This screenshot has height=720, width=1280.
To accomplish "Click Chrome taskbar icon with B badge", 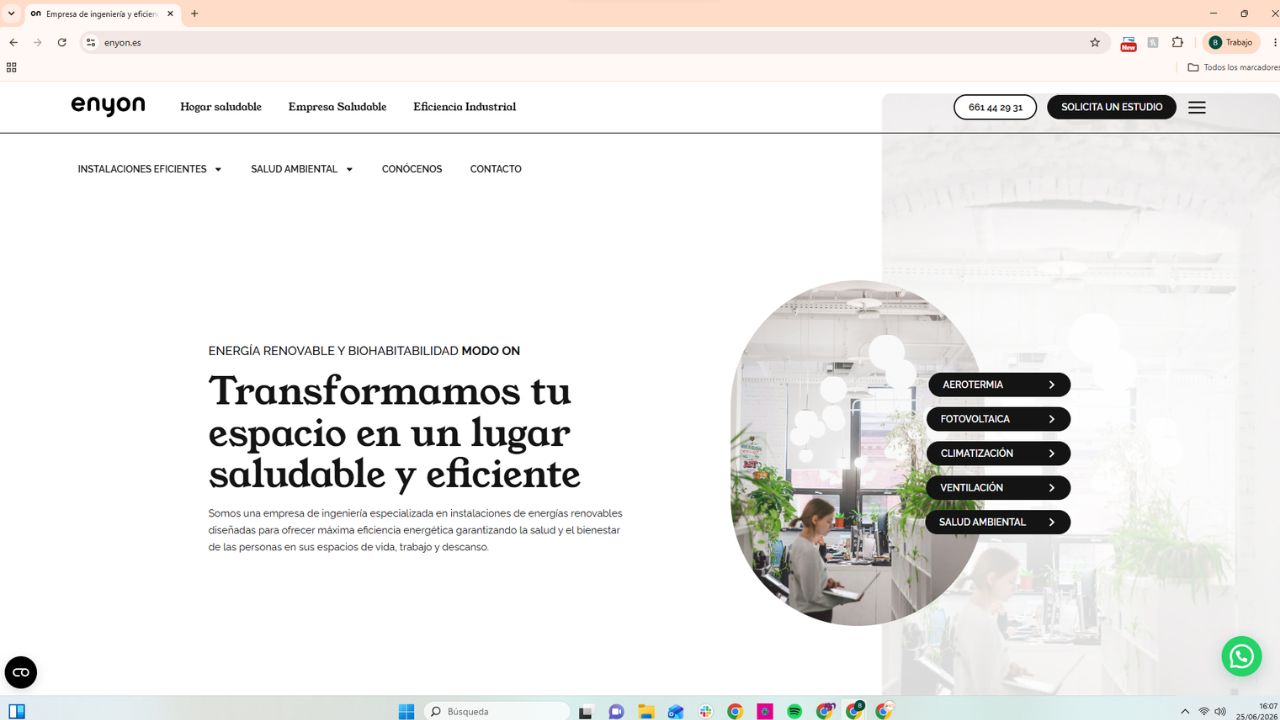I will 855,711.
